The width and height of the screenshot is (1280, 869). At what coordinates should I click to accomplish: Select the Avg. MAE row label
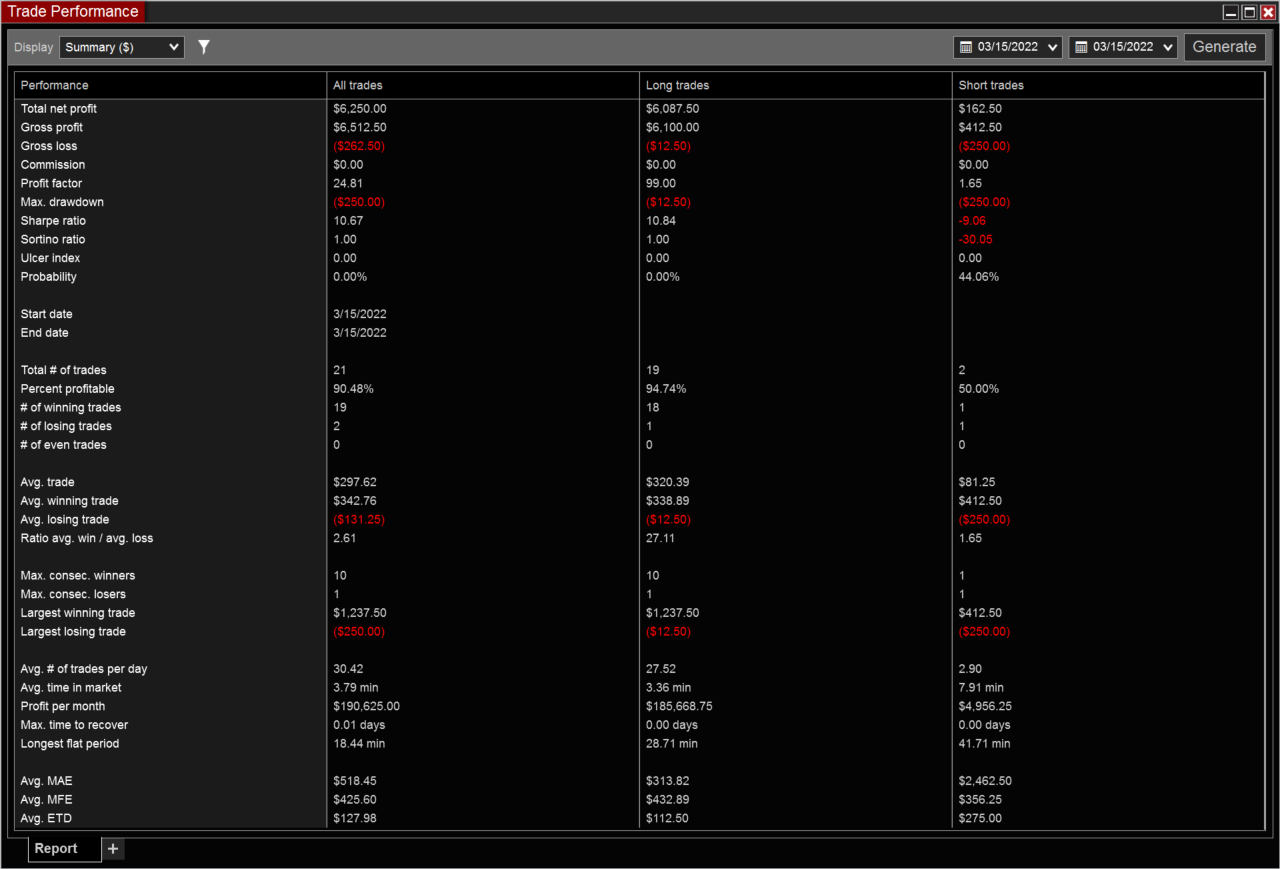pyautogui.click(x=47, y=781)
